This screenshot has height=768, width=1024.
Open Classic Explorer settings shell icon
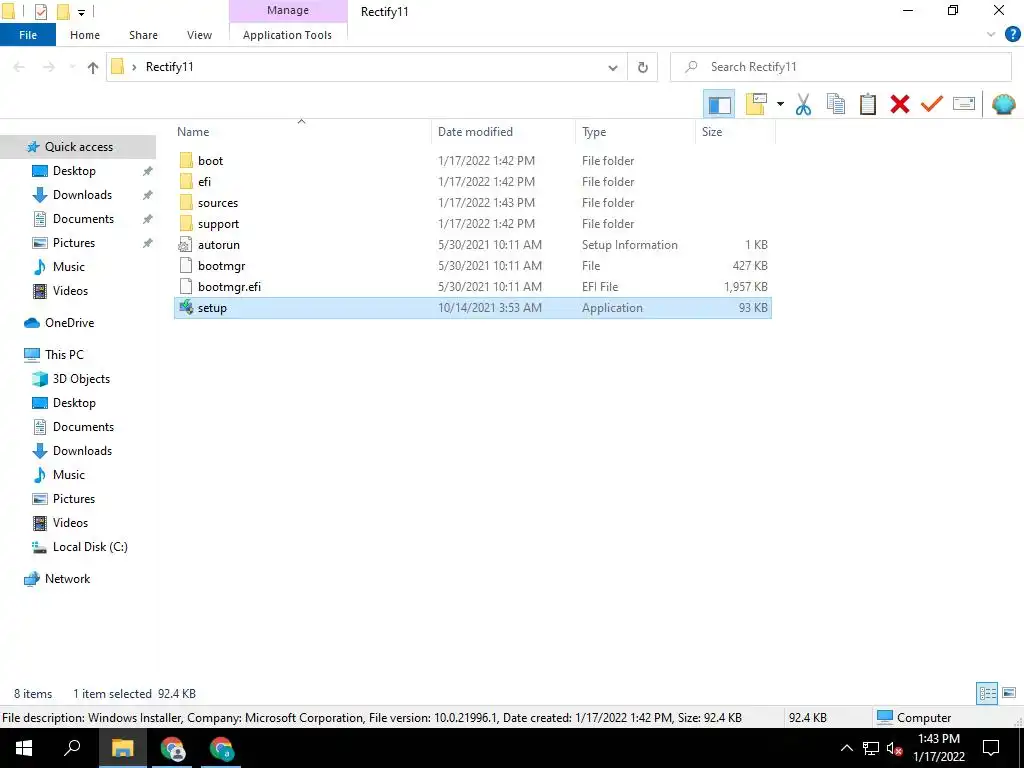pos(1003,104)
